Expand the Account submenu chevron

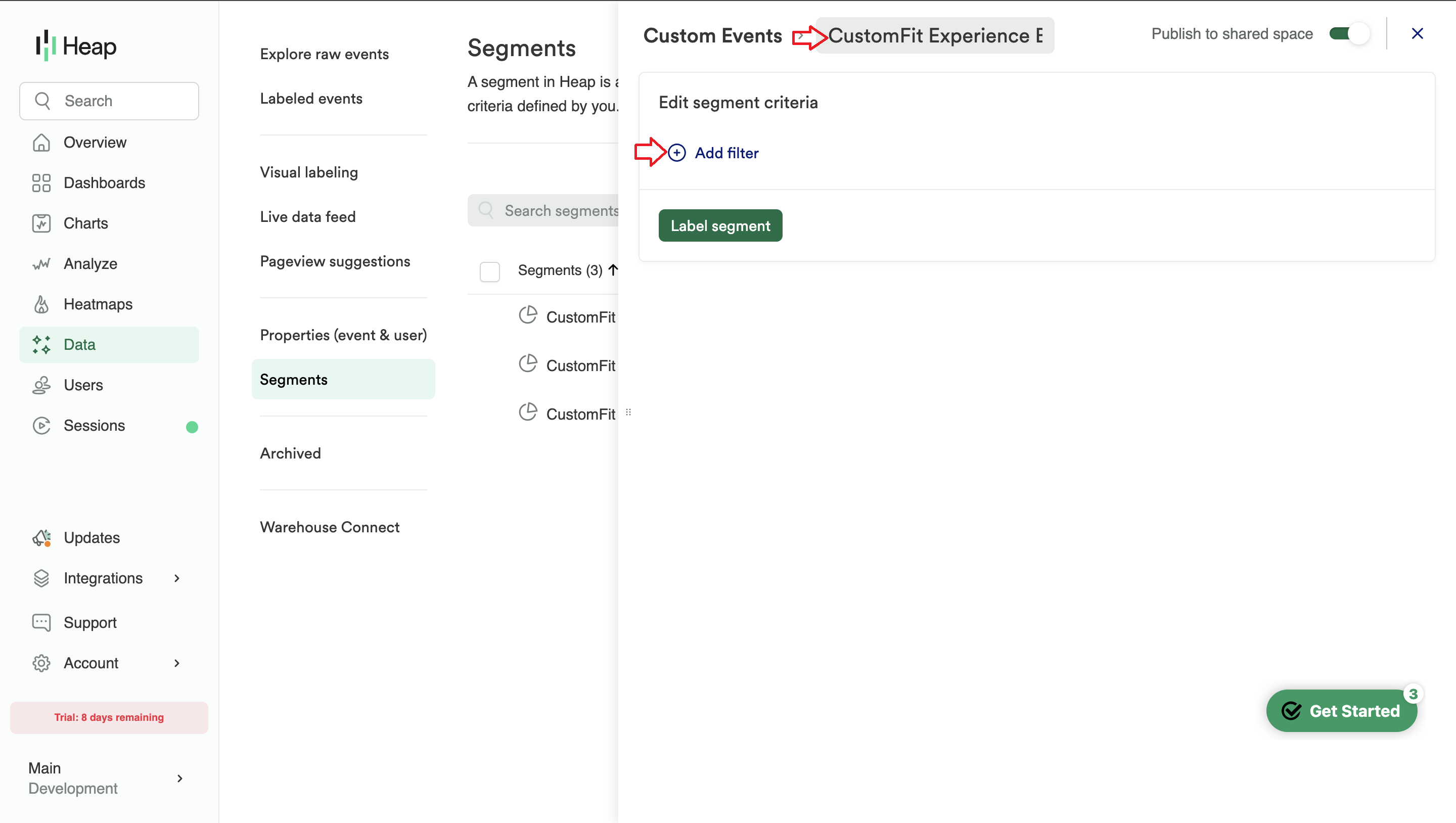[177, 663]
